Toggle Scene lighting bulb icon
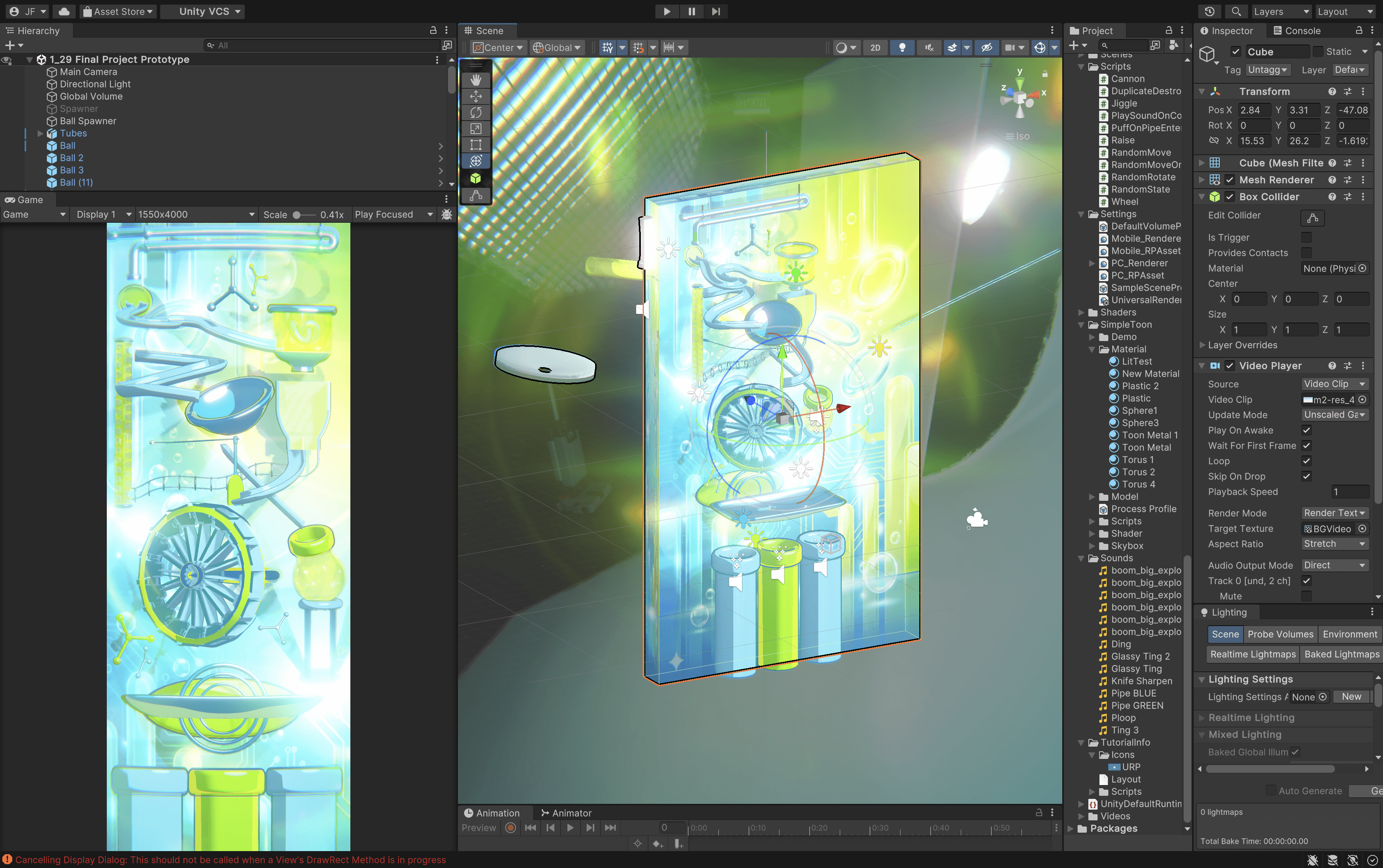 point(902,48)
